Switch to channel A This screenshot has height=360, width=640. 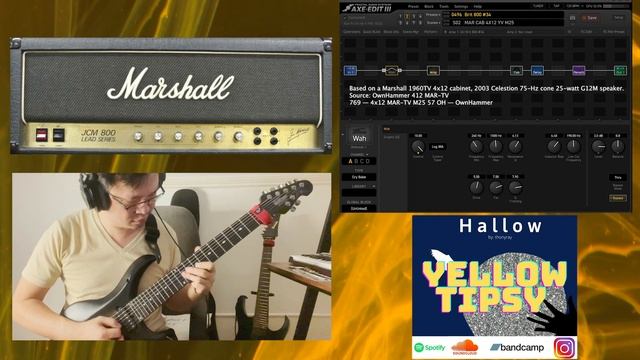coord(350,161)
